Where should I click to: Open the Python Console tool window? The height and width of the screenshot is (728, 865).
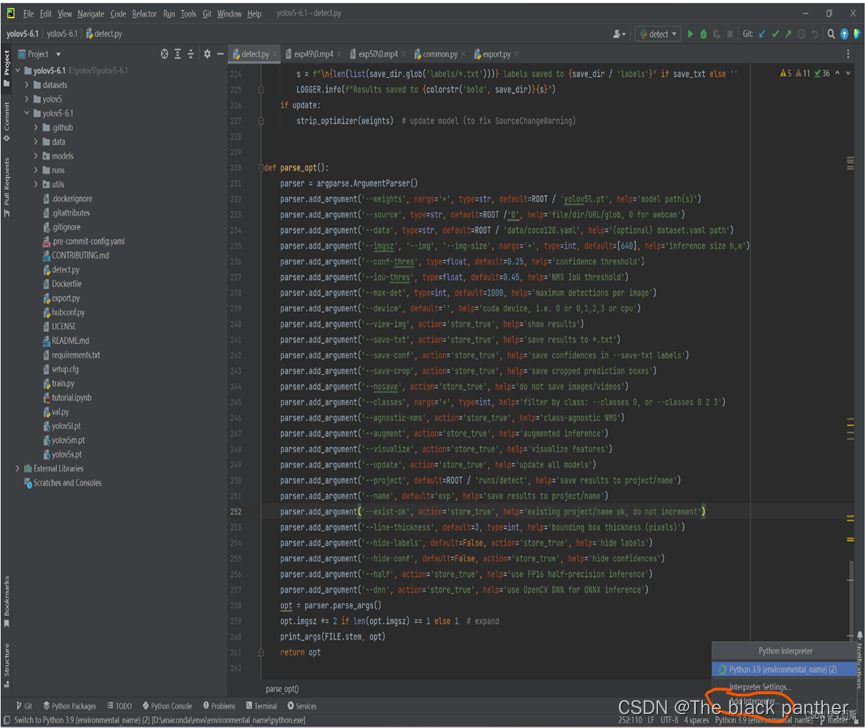[167, 706]
